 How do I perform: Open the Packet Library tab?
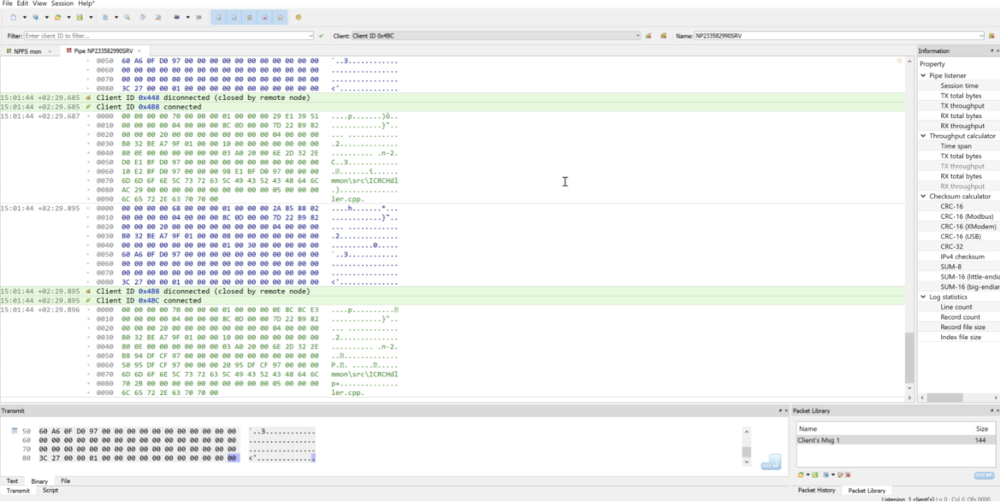(x=867, y=491)
